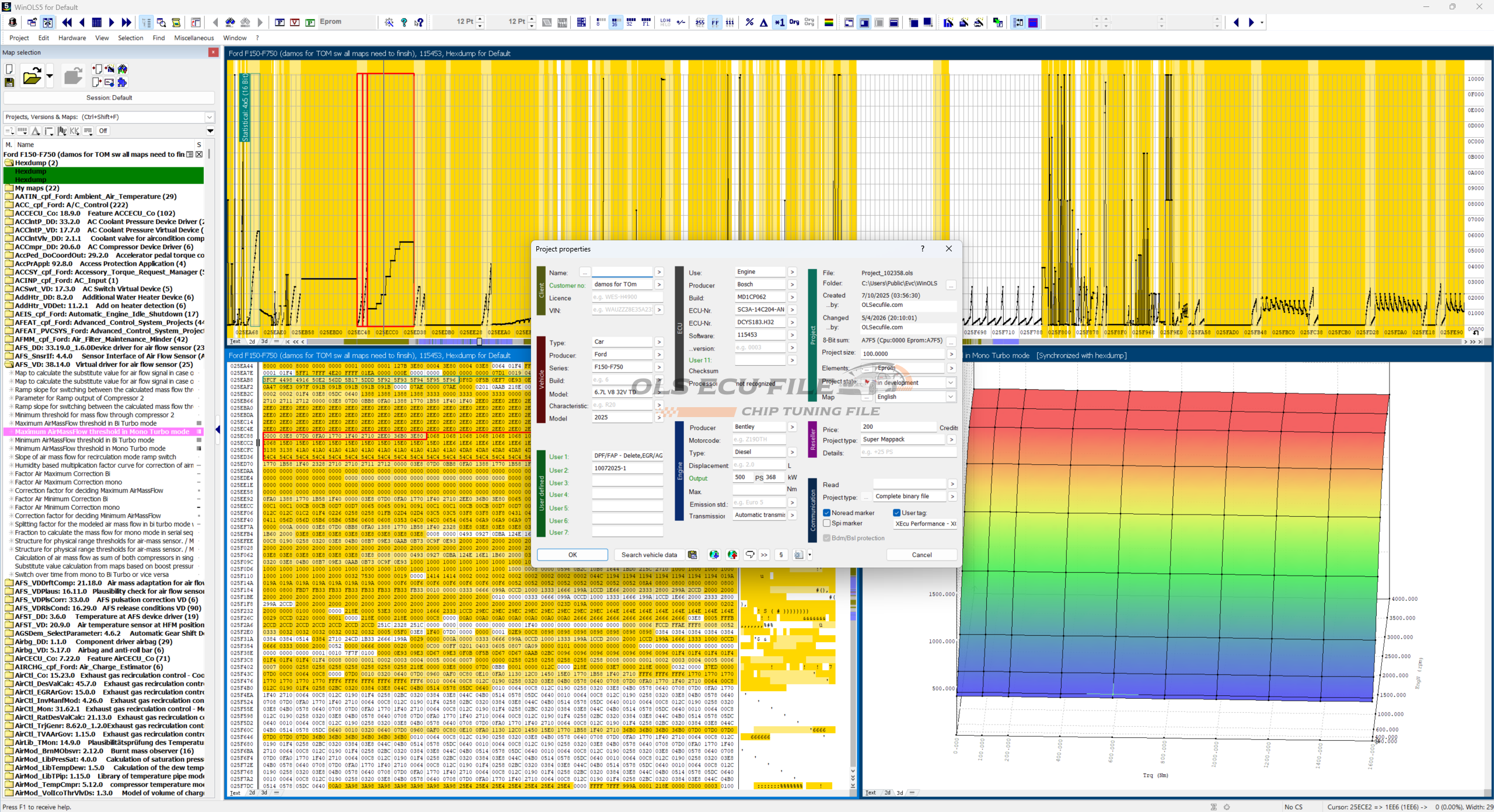Toggle the FF hexadecimal display button
This screenshot has height=812, width=1494.
click(715, 22)
